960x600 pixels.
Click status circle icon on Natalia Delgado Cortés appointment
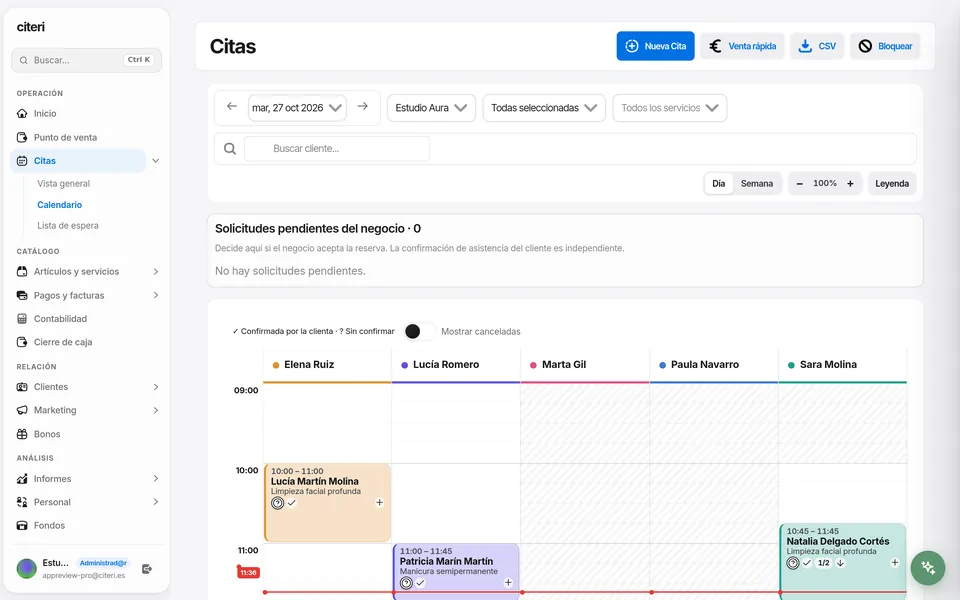(x=793, y=563)
